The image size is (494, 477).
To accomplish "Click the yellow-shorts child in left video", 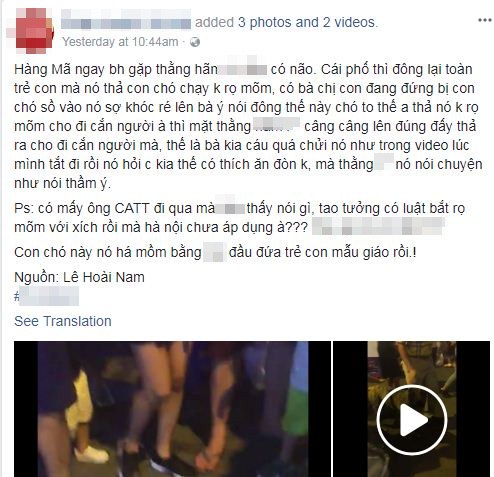I will click(x=81, y=410).
